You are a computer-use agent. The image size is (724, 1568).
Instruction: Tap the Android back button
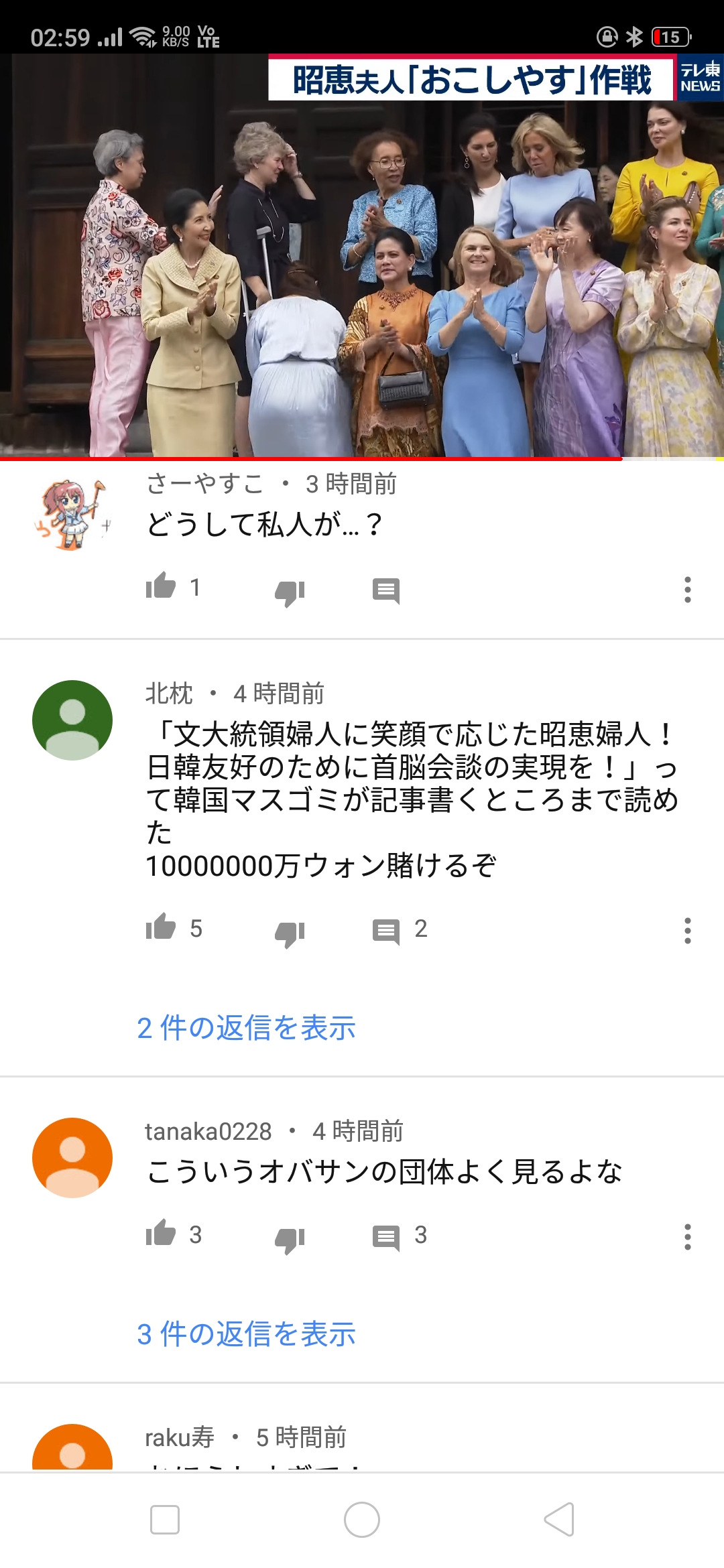559,1520
